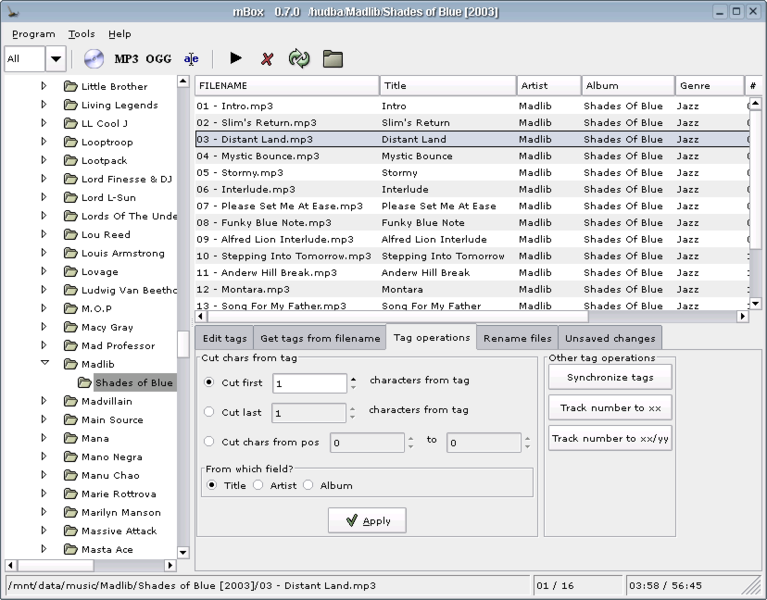Choose Album as the field
Screen dimensions: 767x600
click(x=308, y=485)
